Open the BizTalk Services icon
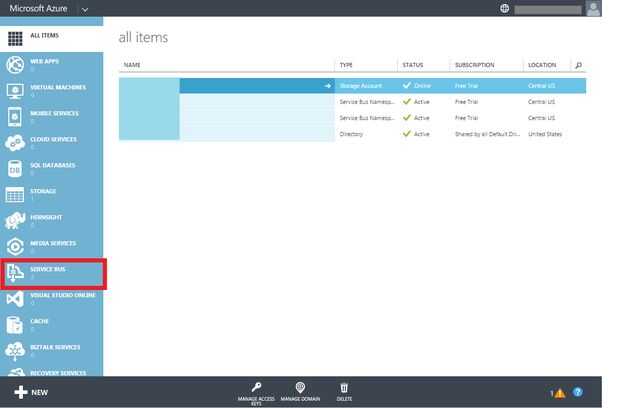 [15, 351]
